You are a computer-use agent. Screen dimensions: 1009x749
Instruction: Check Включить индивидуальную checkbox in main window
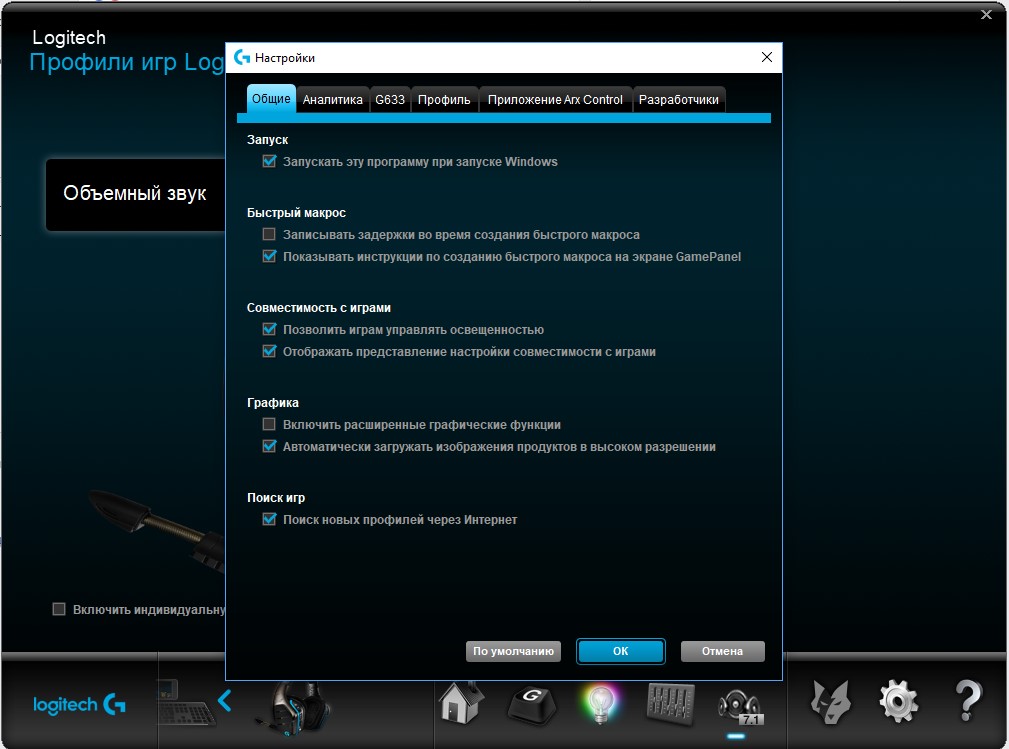tap(59, 609)
